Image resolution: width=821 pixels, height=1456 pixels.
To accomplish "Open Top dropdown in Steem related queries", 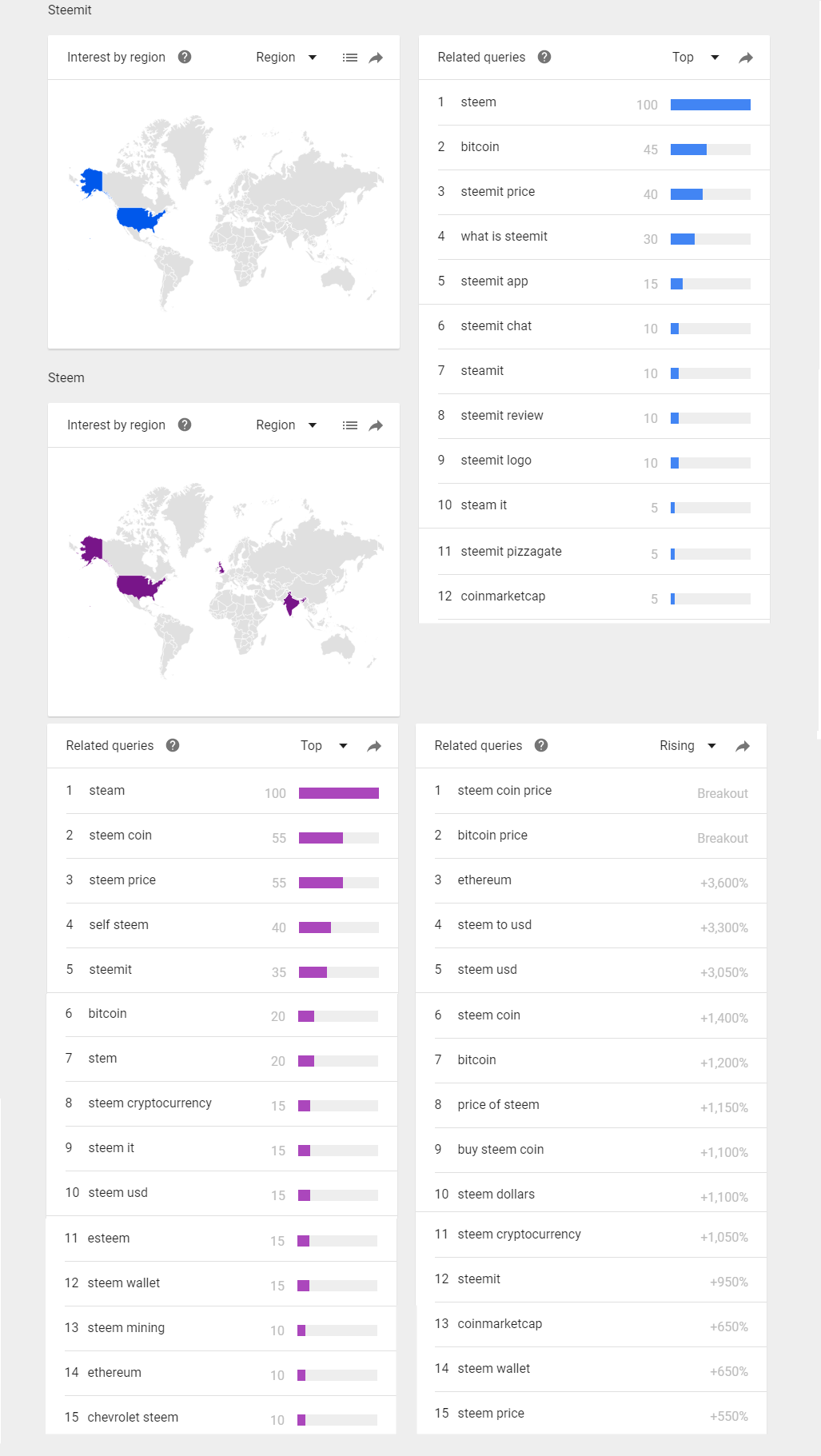I will [324, 746].
